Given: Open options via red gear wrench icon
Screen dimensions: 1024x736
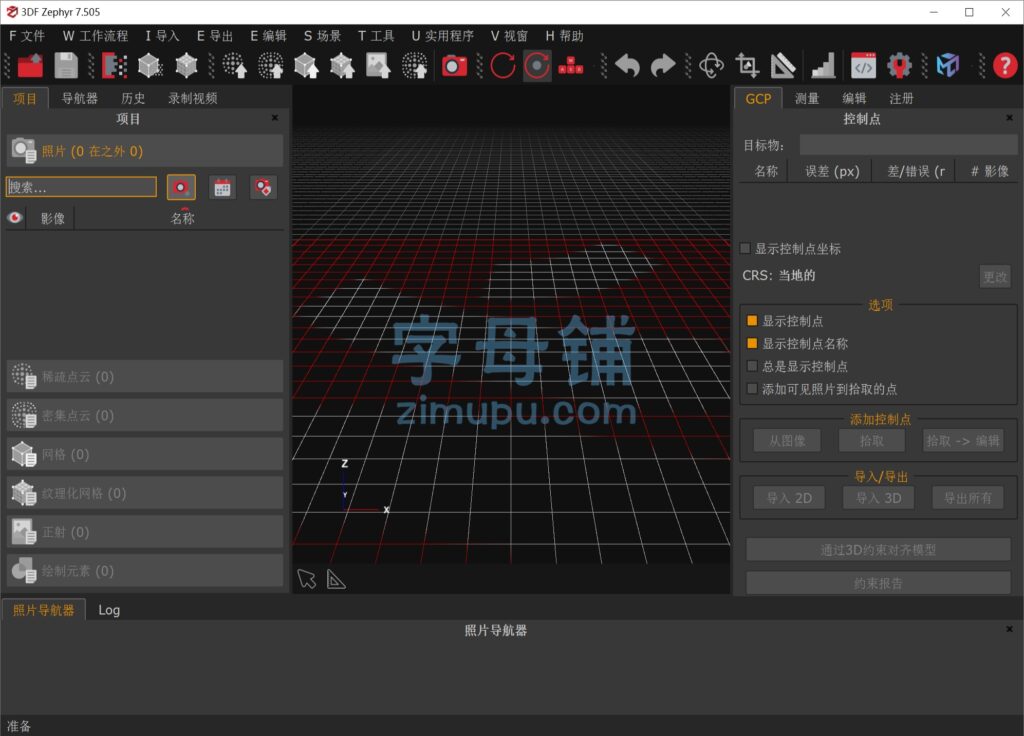Looking at the screenshot, I should pos(899,65).
